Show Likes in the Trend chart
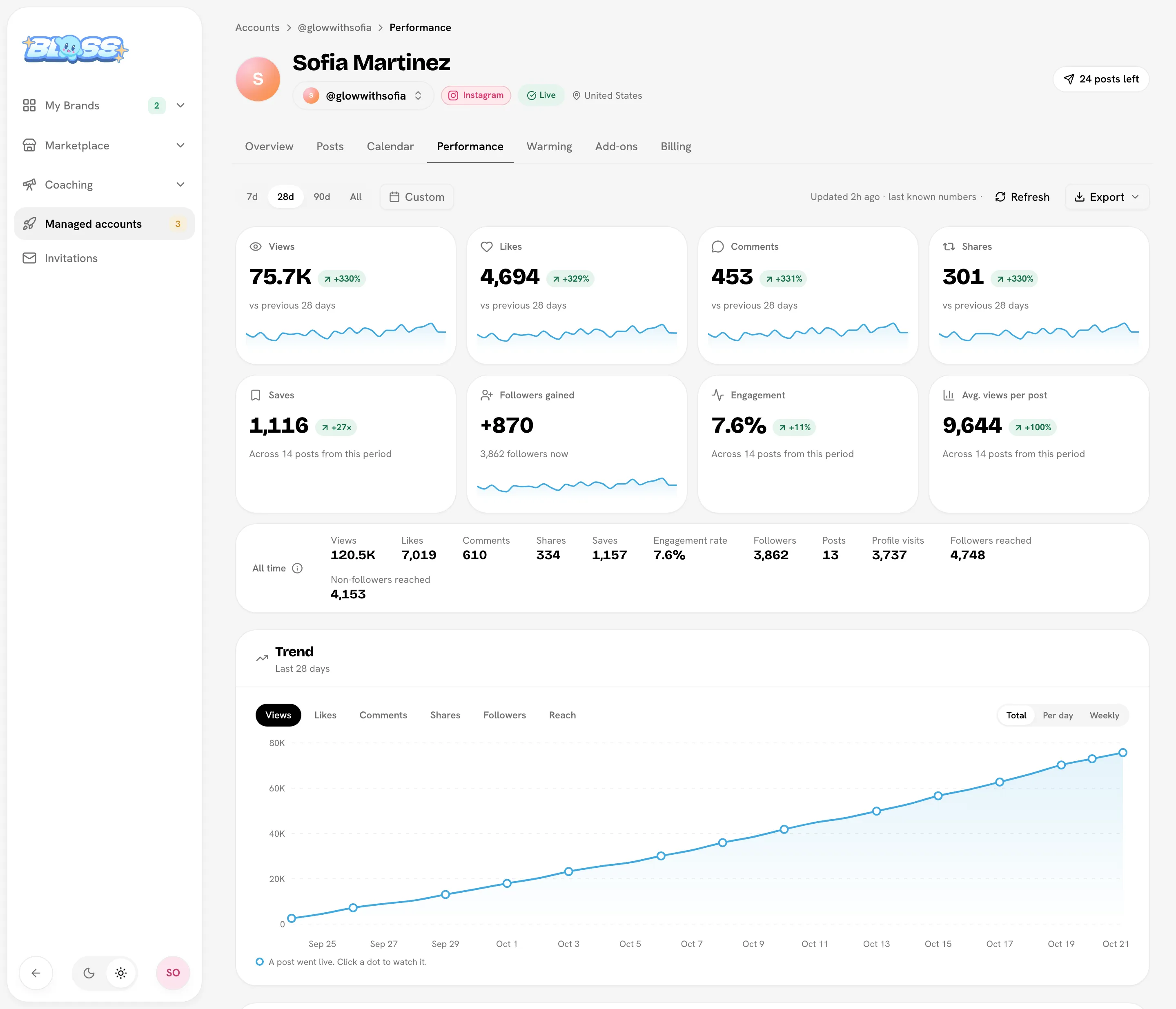This screenshot has width=1176, height=1009. (x=325, y=715)
